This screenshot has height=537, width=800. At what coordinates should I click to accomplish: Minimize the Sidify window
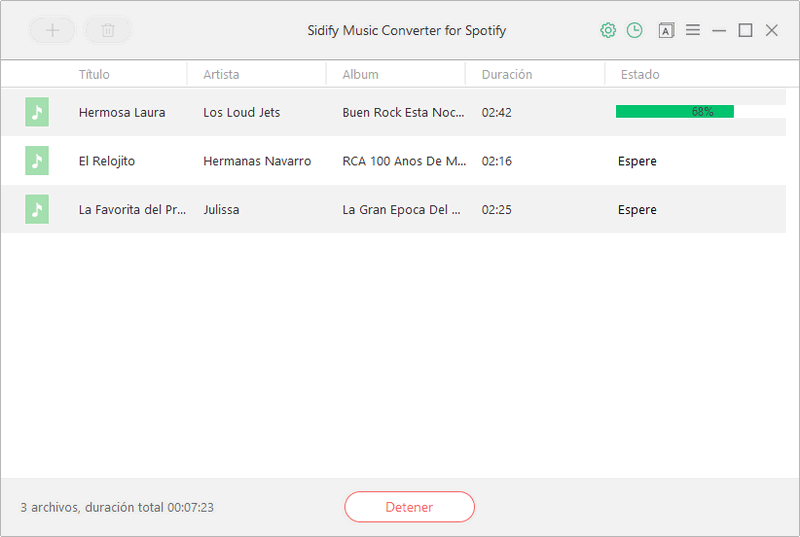719,31
